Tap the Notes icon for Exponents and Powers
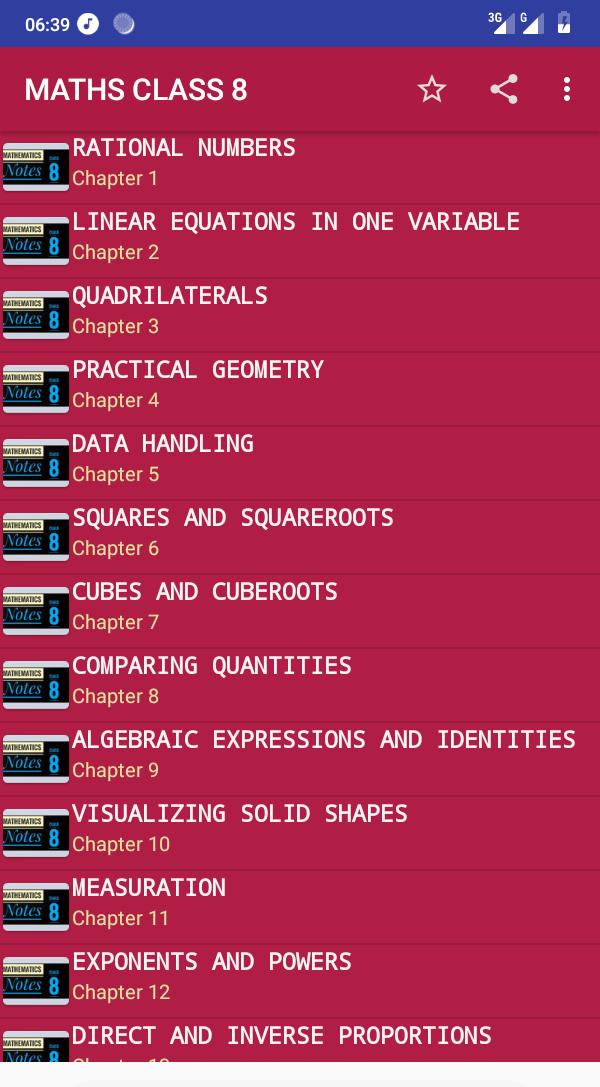The height and width of the screenshot is (1087, 600). point(36,981)
